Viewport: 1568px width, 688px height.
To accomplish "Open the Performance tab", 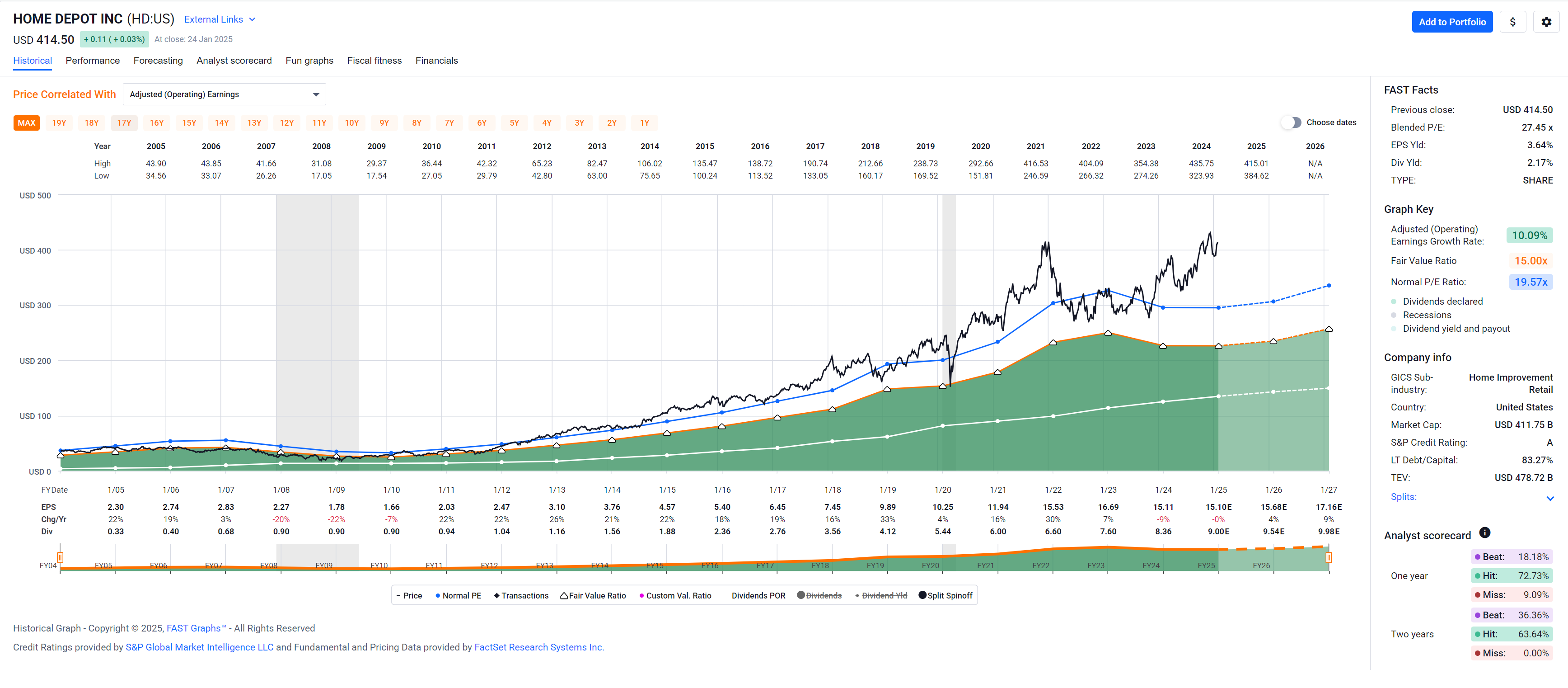I will click(93, 60).
